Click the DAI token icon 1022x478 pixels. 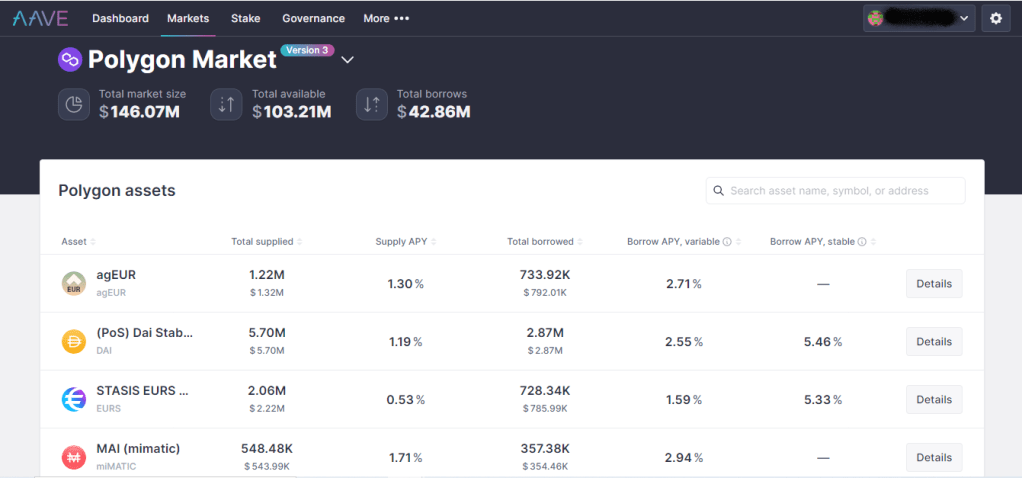(74, 342)
